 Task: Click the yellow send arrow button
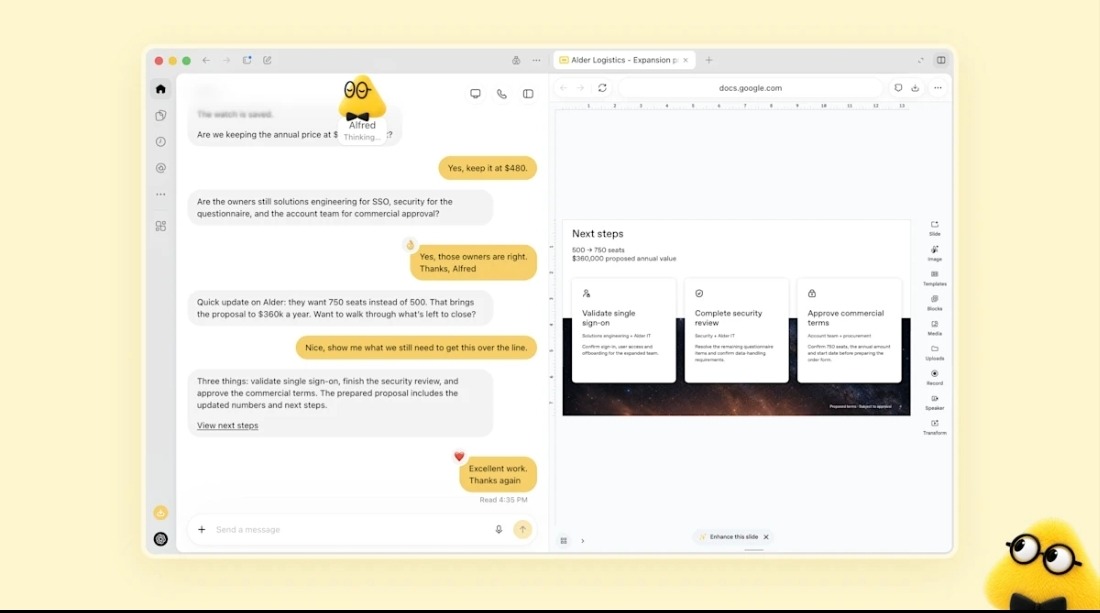(x=523, y=530)
